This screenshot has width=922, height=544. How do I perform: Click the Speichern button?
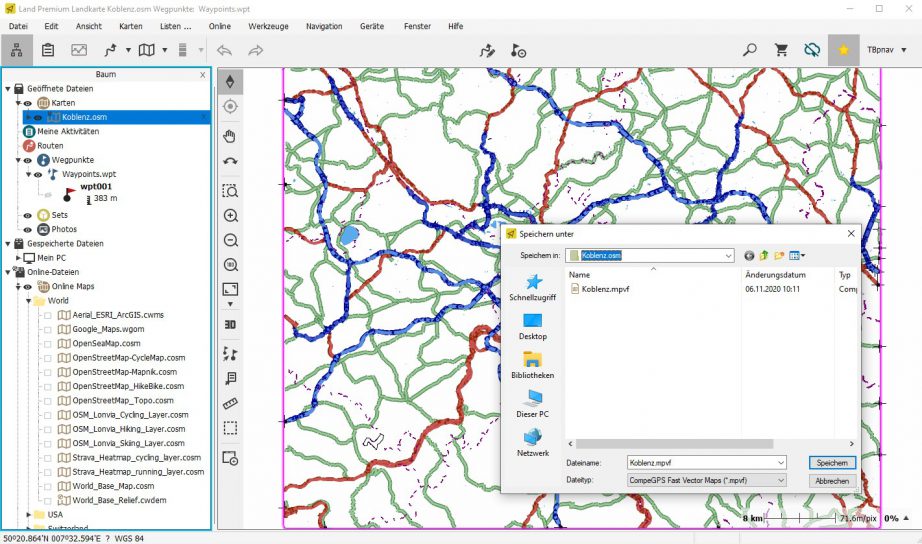[832, 463]
